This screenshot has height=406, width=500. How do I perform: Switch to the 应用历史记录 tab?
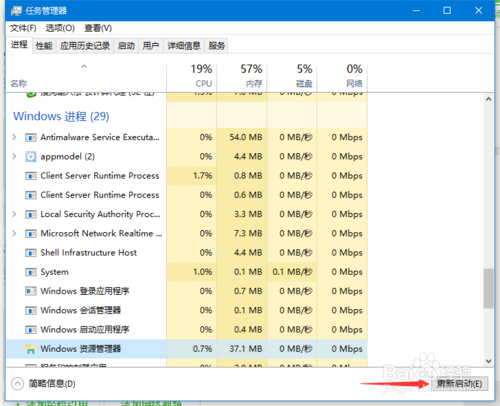coord(85,46)
